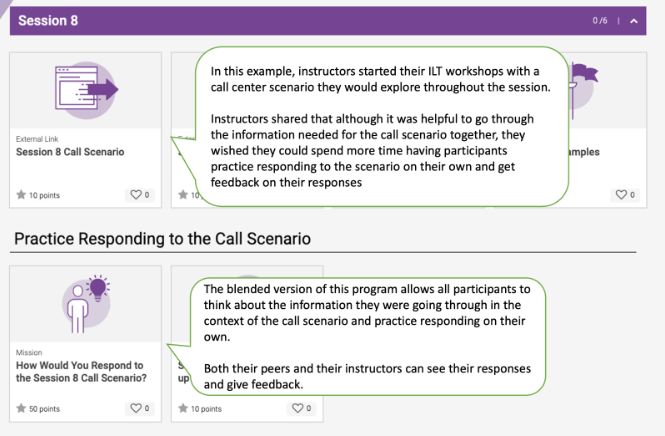This screenshot has width=665, height=436.
Task: Click the Session 8 header title
Action: click(48, 20)
